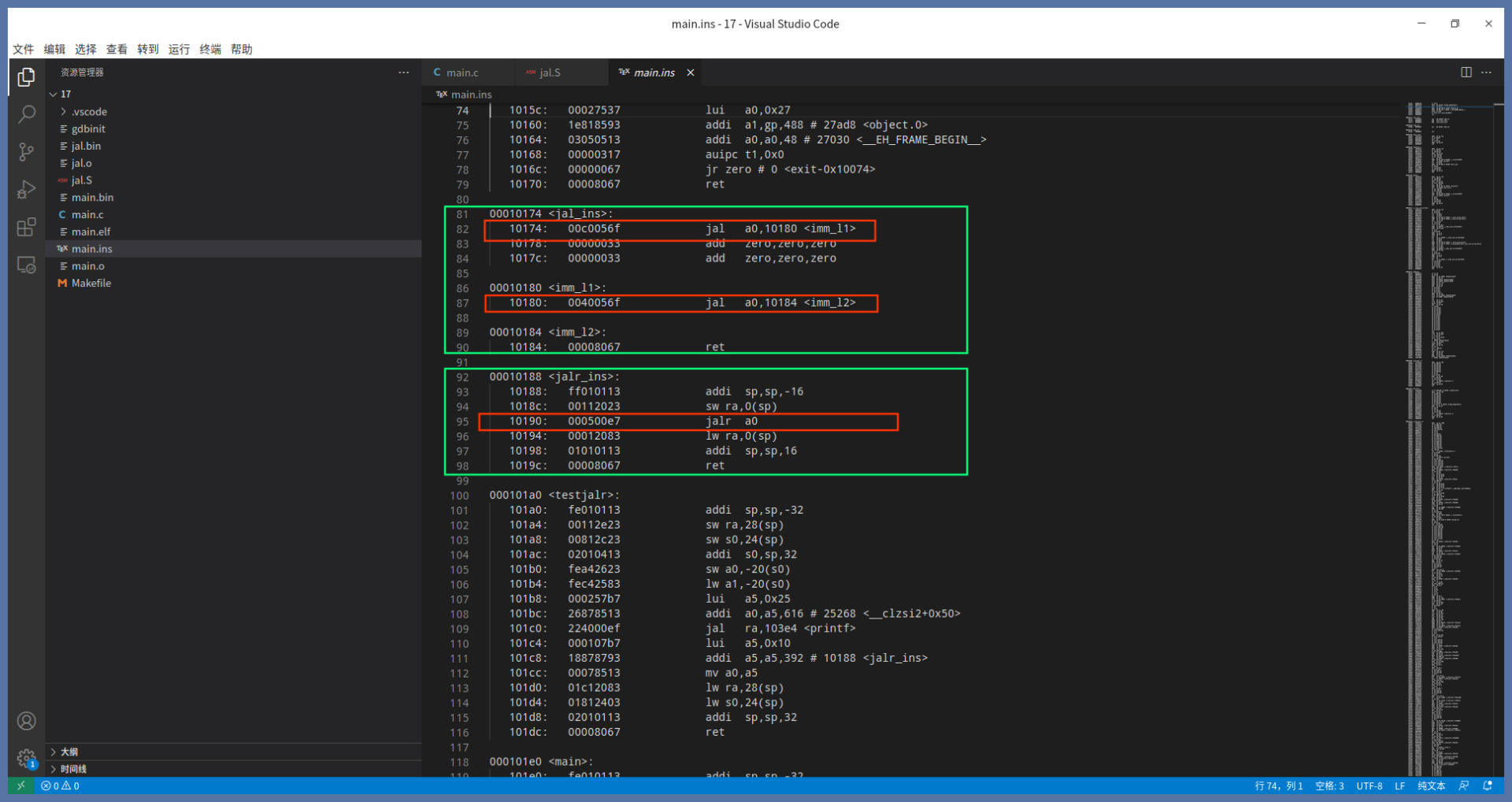Close the main.ins editor tab
1512x802 pixels.
pos(691,72)
